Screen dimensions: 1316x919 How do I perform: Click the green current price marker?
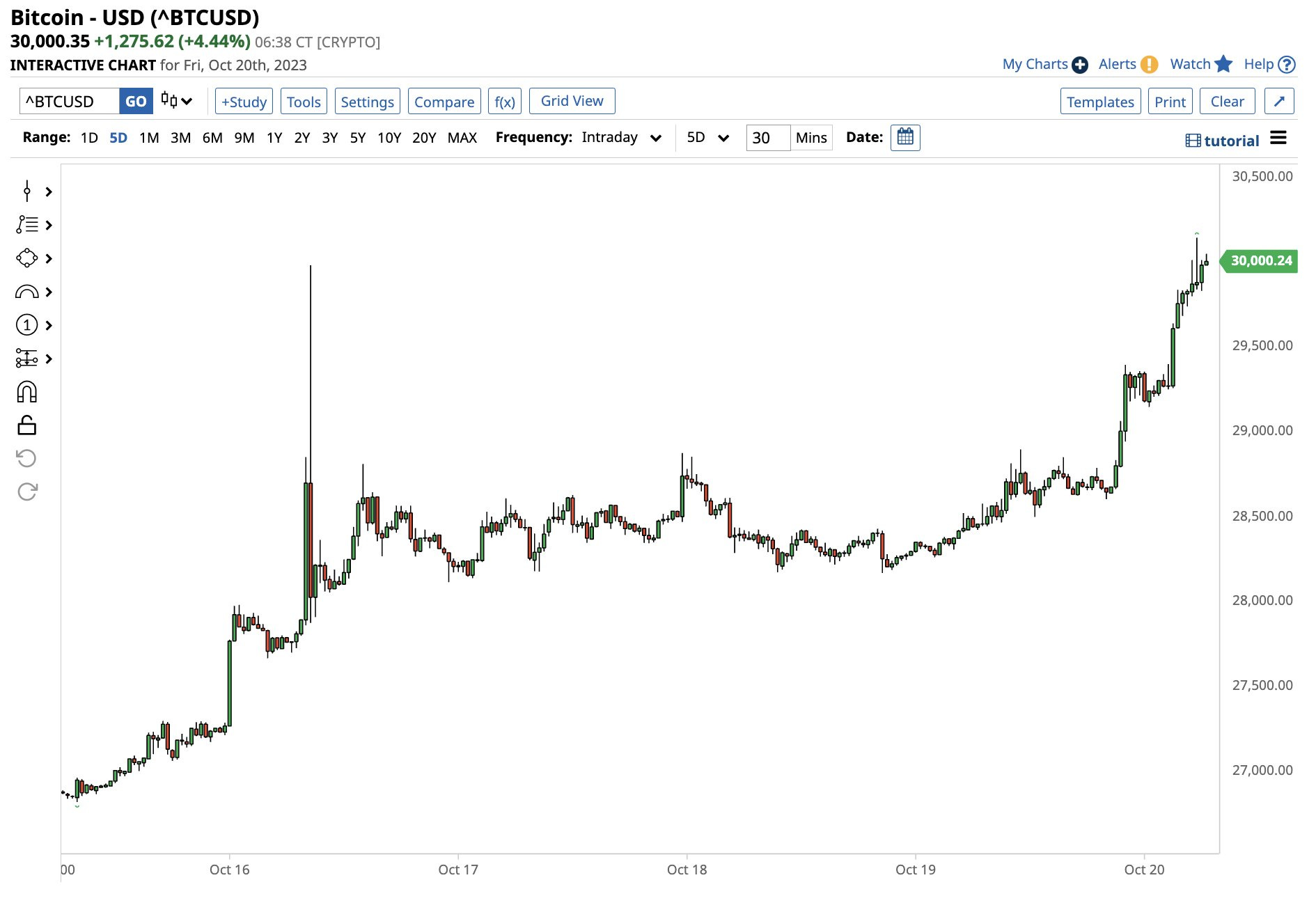(x=1260, y=261)
